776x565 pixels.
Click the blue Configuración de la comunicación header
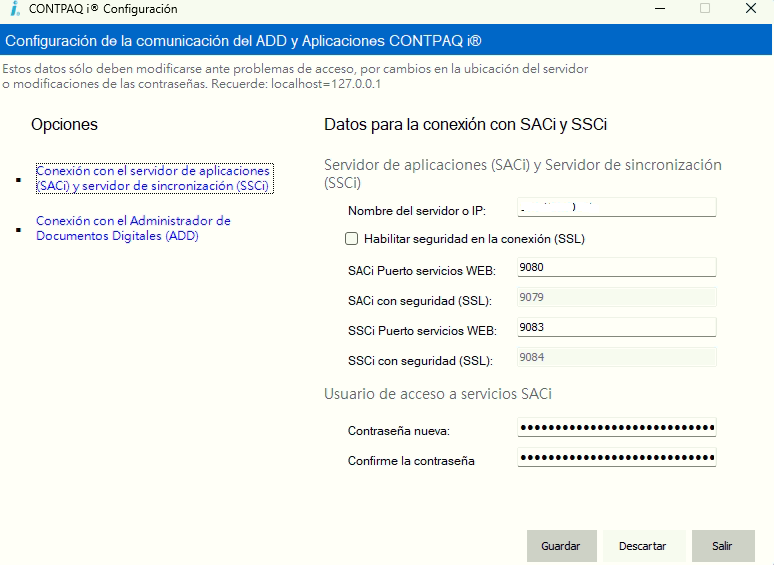(x=388, y=41)
